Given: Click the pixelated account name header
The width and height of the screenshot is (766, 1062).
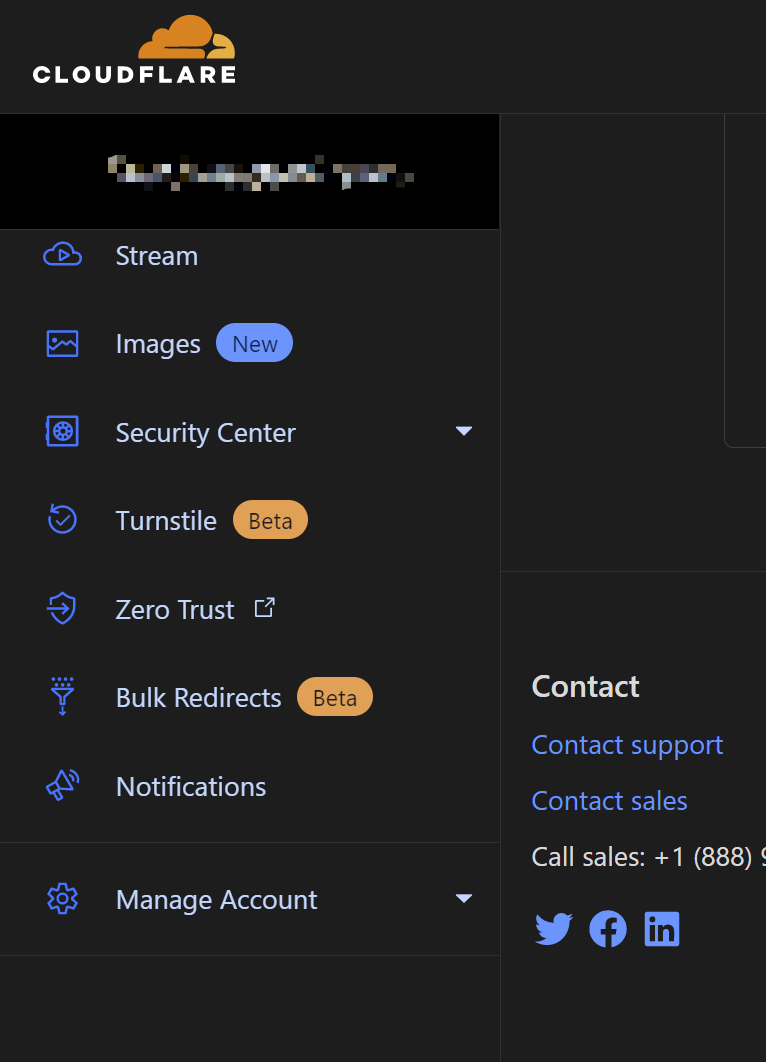Looking at the screenshot, I should [x=260, y=172].
